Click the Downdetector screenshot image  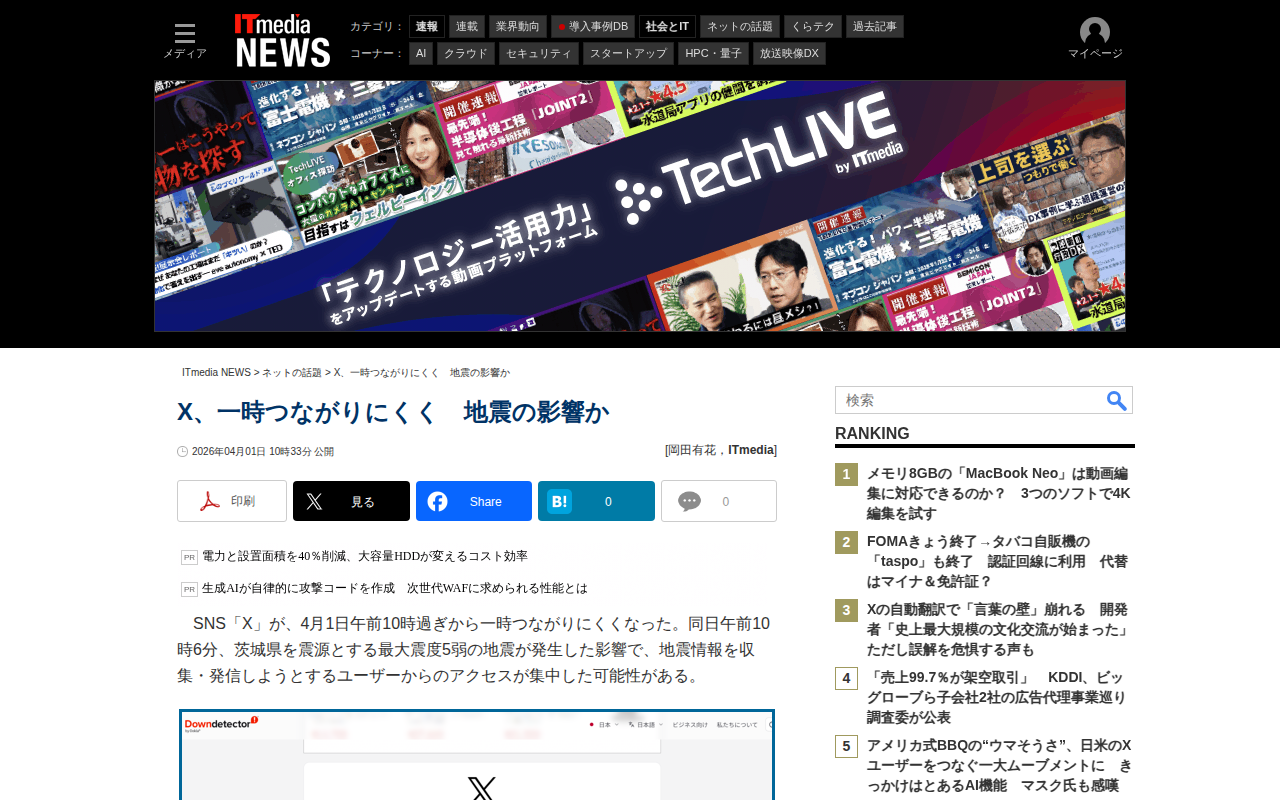[x=477, y=755]
